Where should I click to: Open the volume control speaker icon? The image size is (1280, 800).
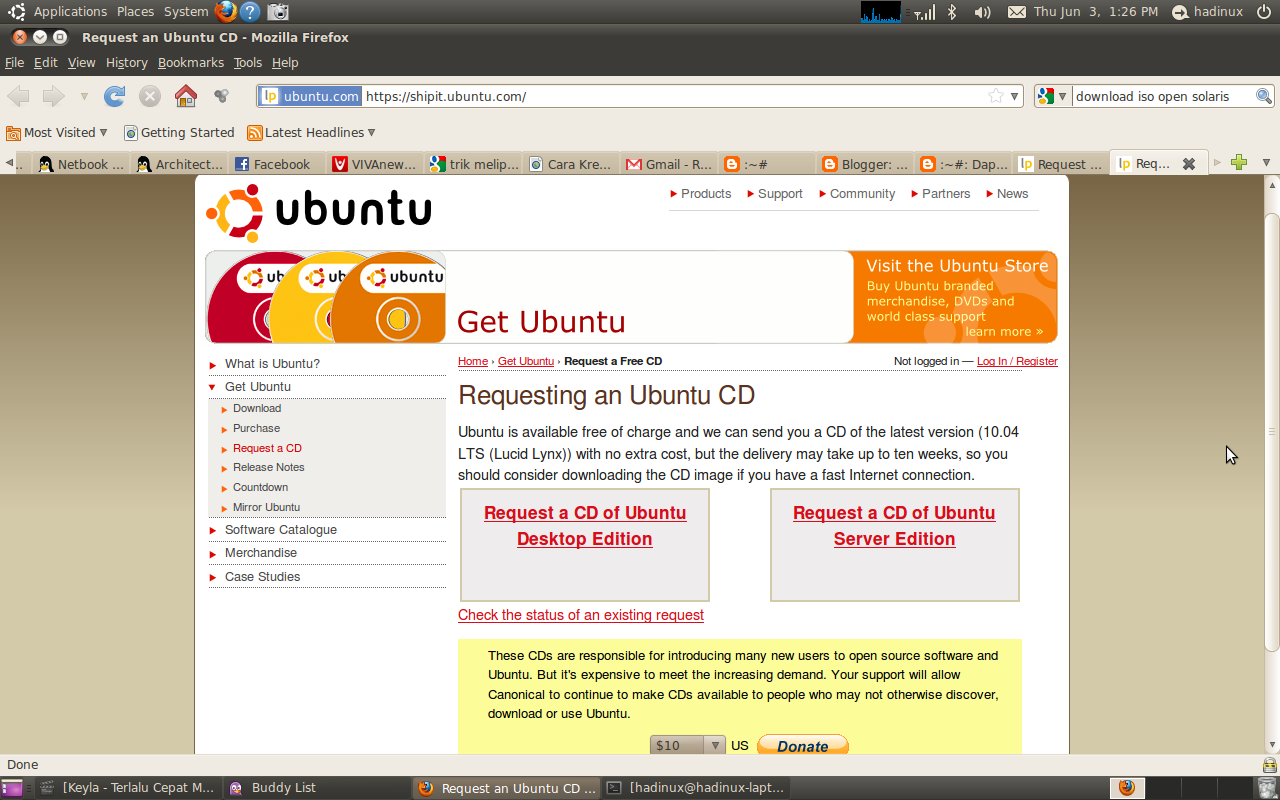pos(980,11)
